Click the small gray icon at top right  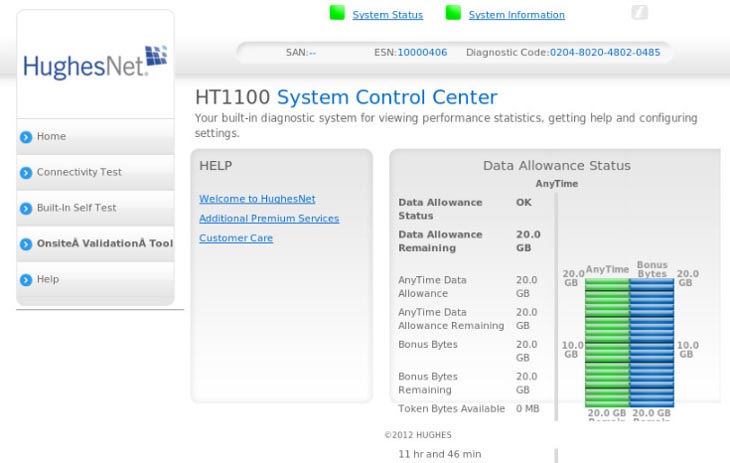tap(640, 13)
